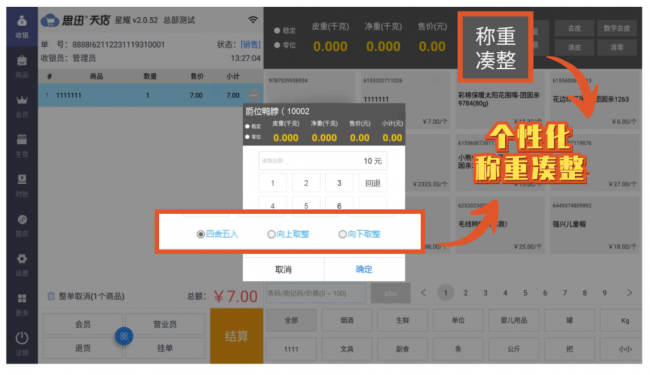Screen dimensions: 650x375
Task: Click the 确定 confirm button
Action: pos(364,269)
